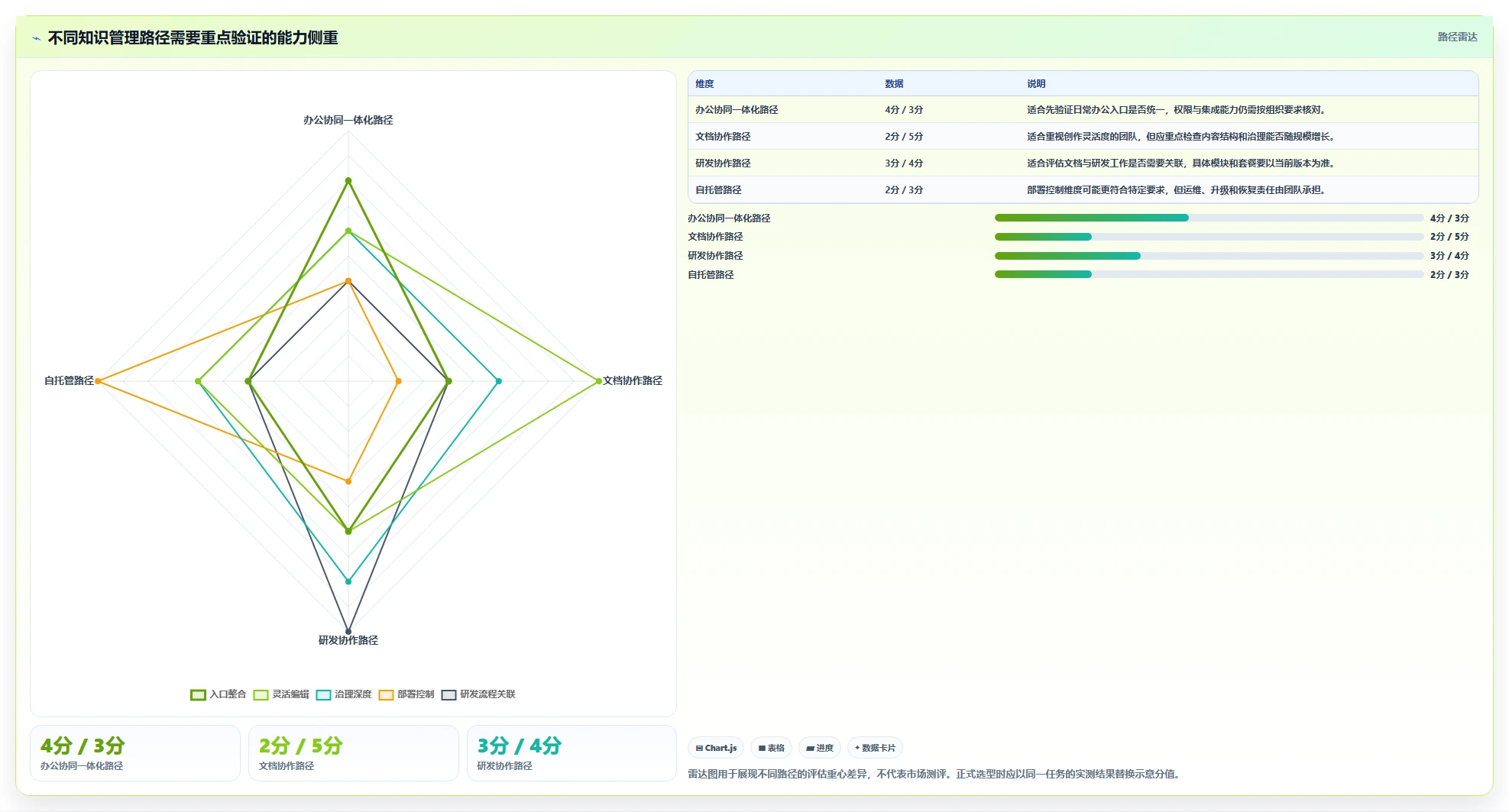Click the 文档协作路径 axis label on the radar
Image resolution: width=1509 pixels, height=812 pixels.
pos(633,380)
